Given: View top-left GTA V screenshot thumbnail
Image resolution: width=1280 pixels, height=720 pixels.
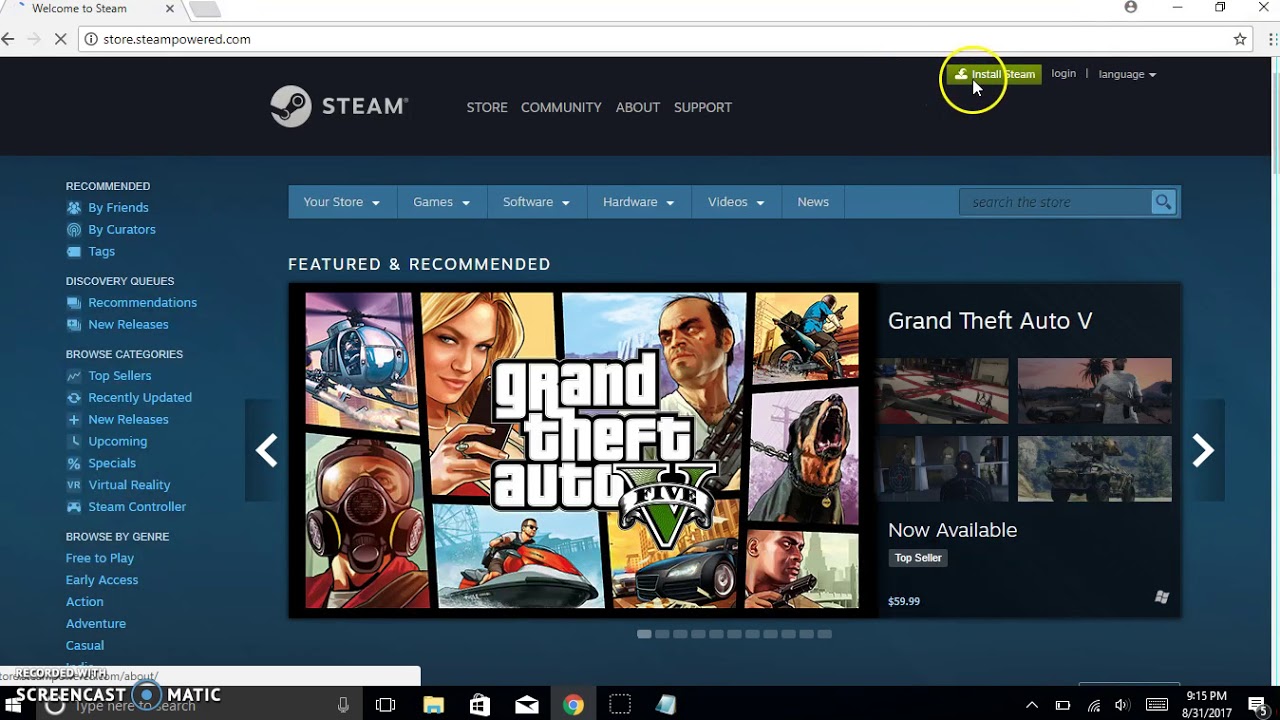Looking at the screenshot, I should [945, 391].
